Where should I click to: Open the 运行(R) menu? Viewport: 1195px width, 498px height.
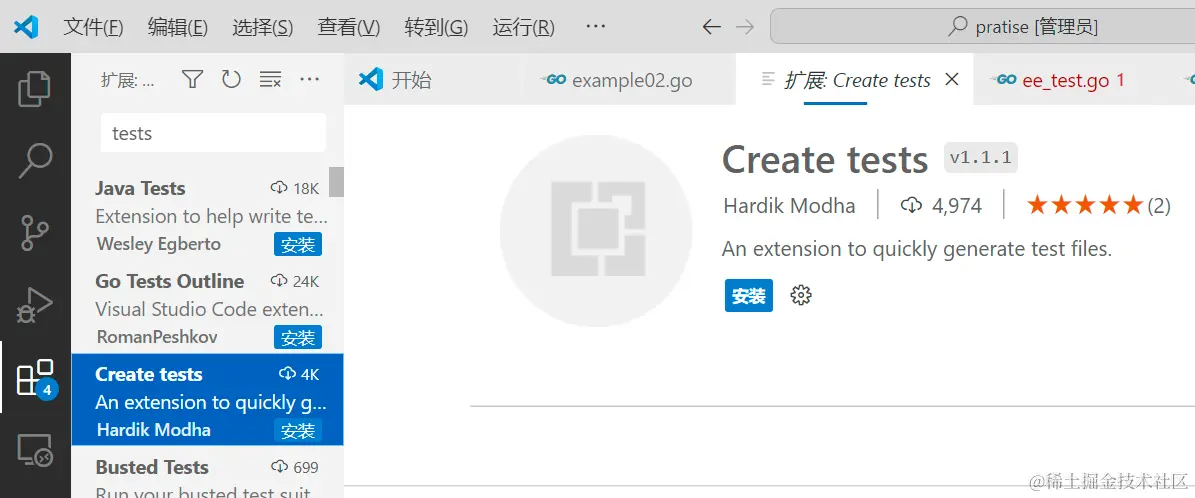click(x=524, y=27)
